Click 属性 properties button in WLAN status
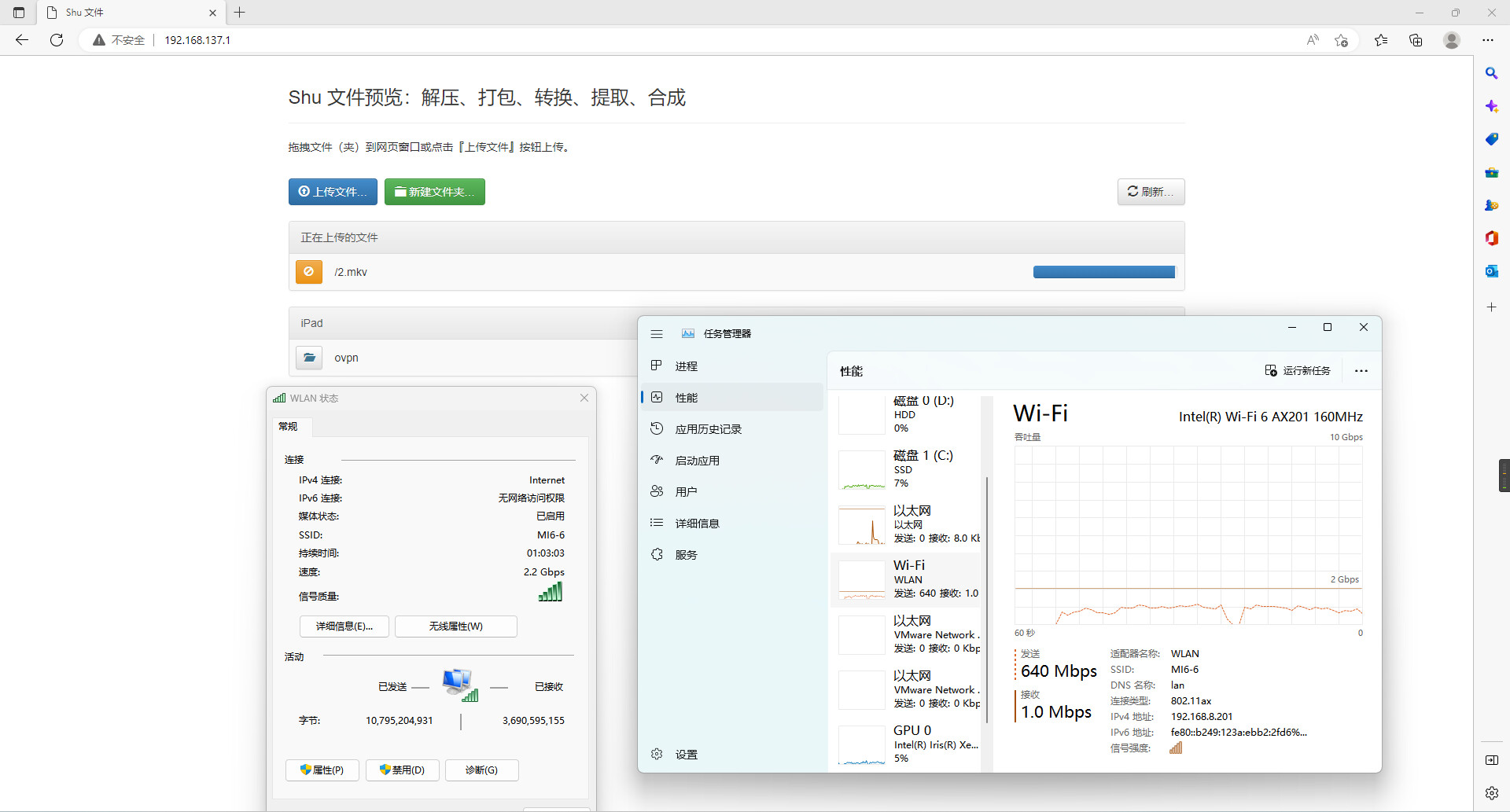The image size is (1510, 812). pos(322,770)
